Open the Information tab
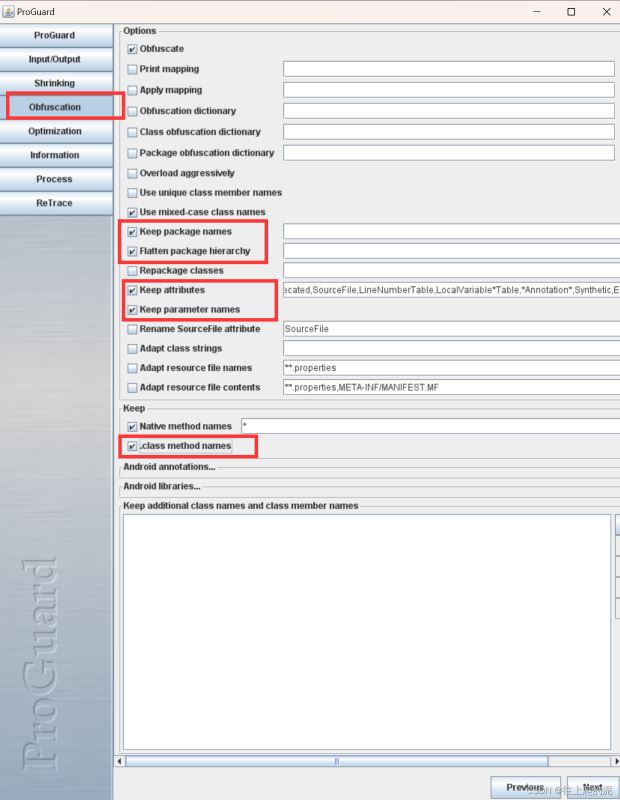 55,155
